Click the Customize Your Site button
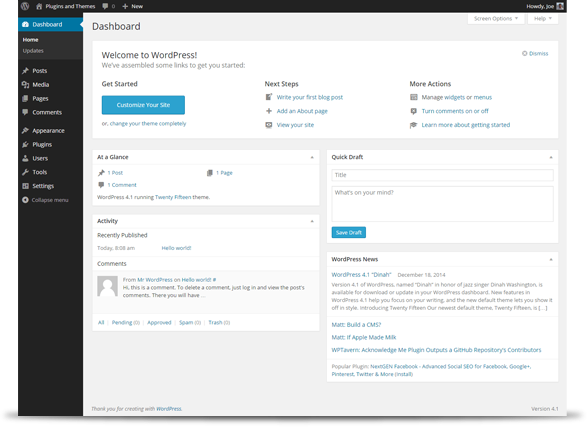Screen dimensions: 587x427 pos(143,105)
